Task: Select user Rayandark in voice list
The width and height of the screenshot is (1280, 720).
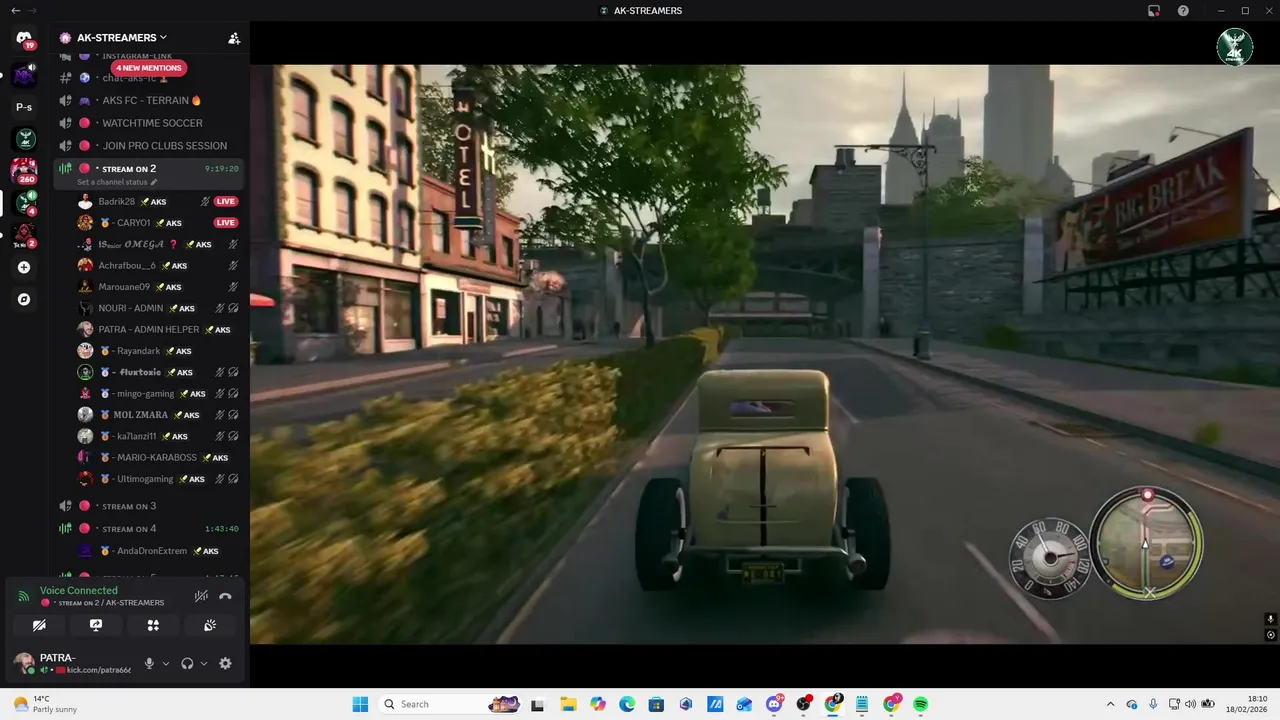Action: coord(158,351)
